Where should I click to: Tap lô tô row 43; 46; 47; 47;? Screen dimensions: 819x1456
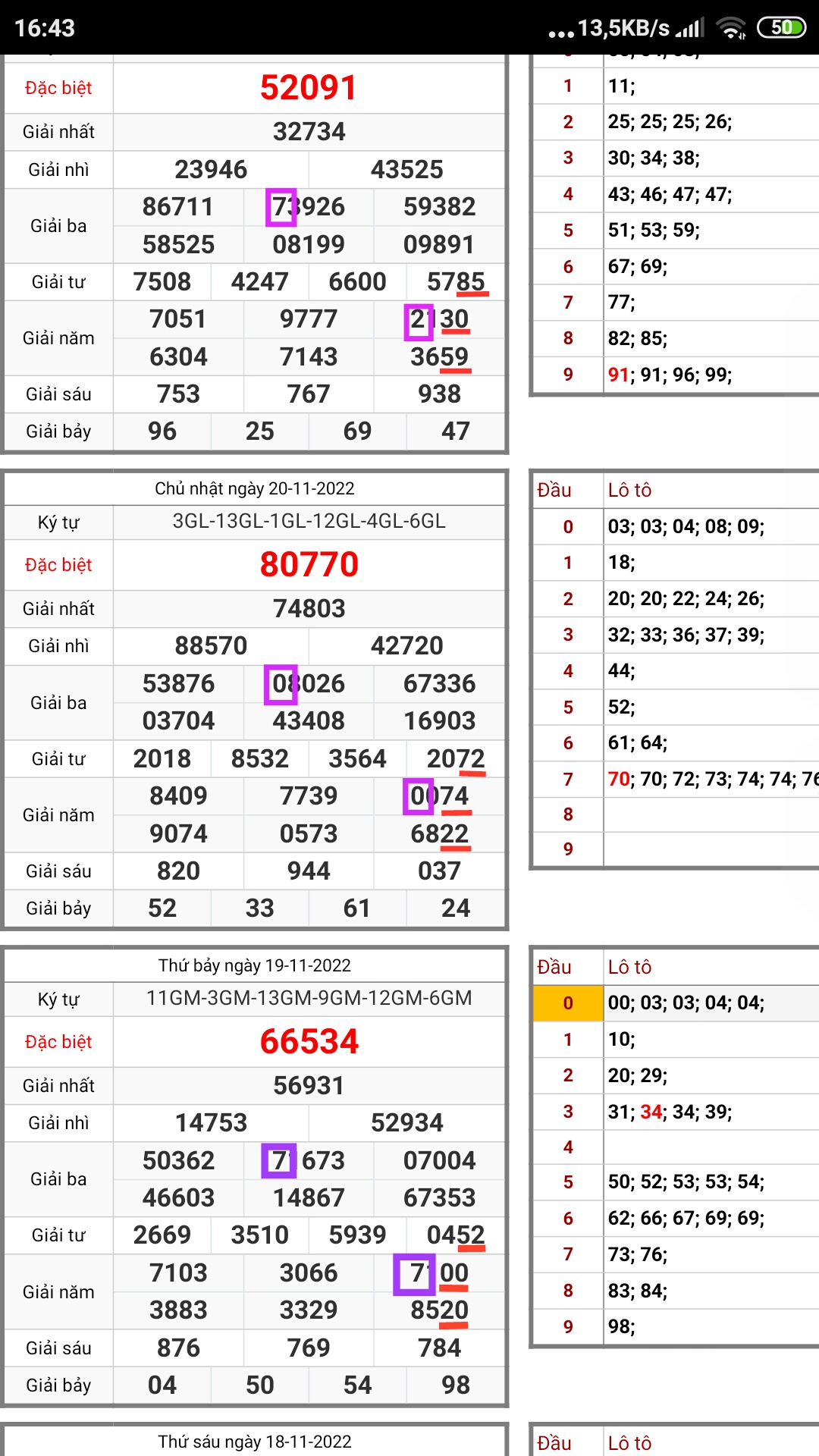click(x=670, y=195)
